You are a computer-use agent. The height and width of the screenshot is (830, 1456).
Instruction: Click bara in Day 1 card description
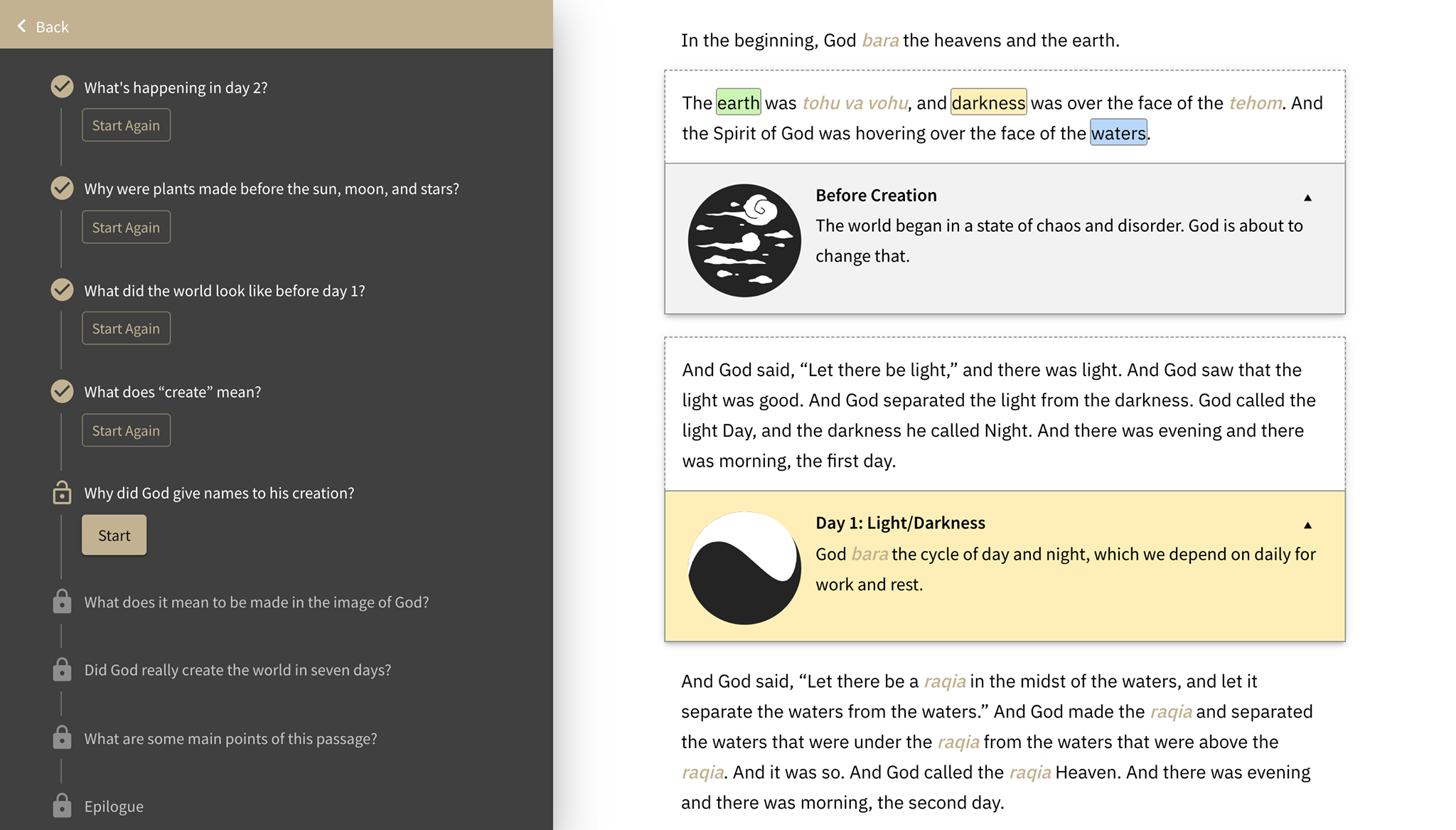pos(869,554)
